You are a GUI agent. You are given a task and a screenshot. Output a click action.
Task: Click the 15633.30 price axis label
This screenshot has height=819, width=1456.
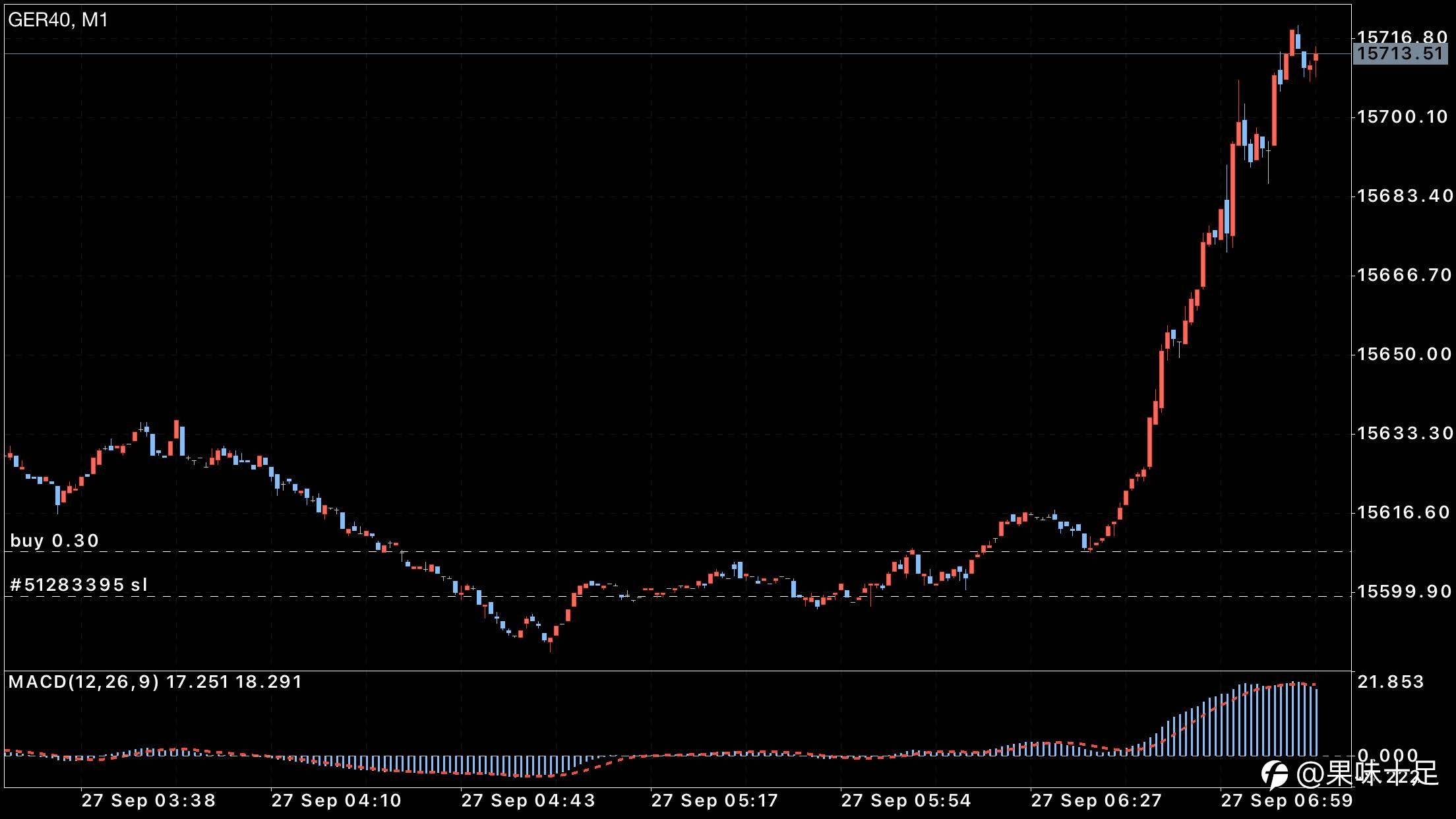point(1404,433)
